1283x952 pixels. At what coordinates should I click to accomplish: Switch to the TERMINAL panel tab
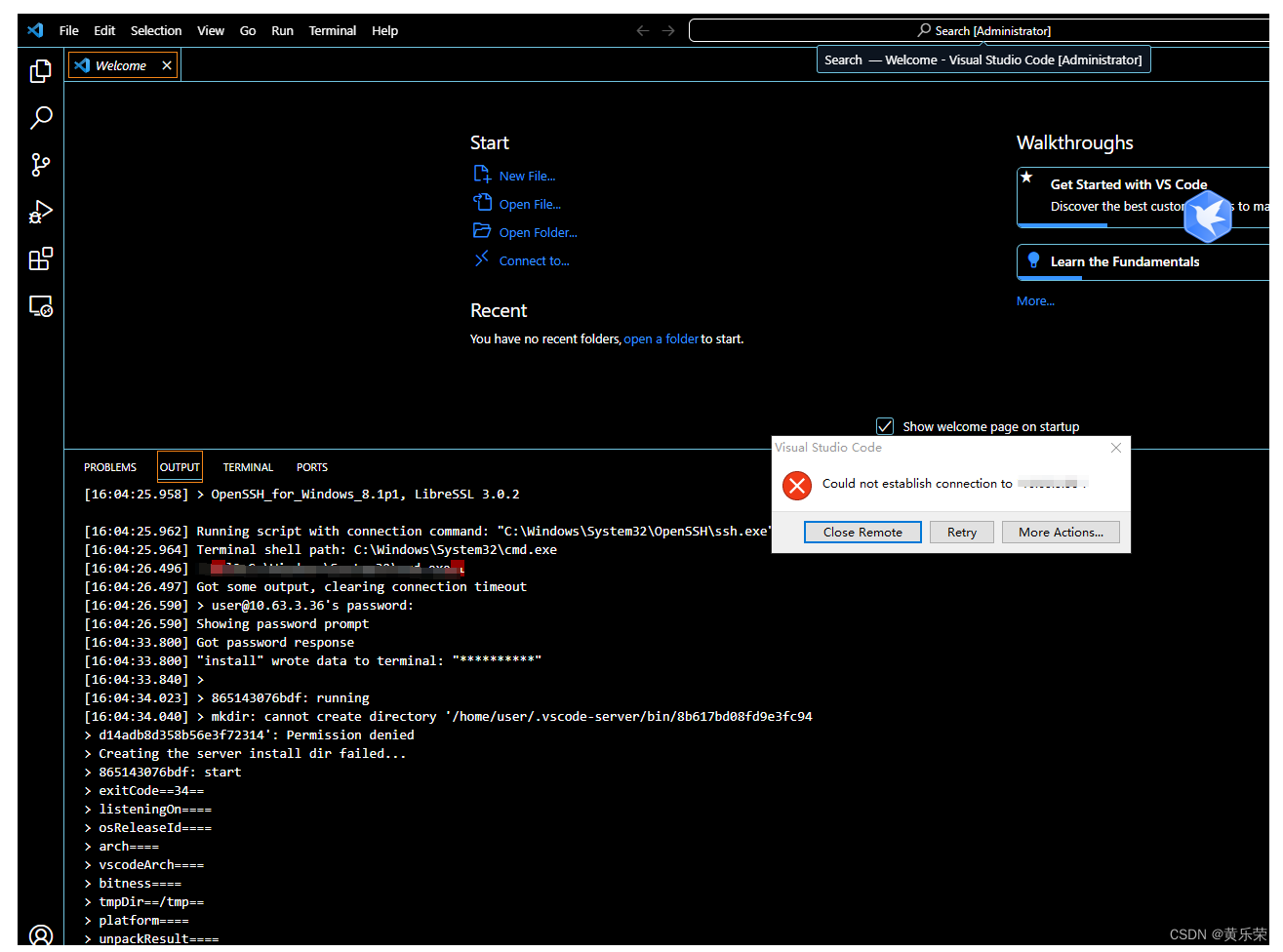pos(247,467)
